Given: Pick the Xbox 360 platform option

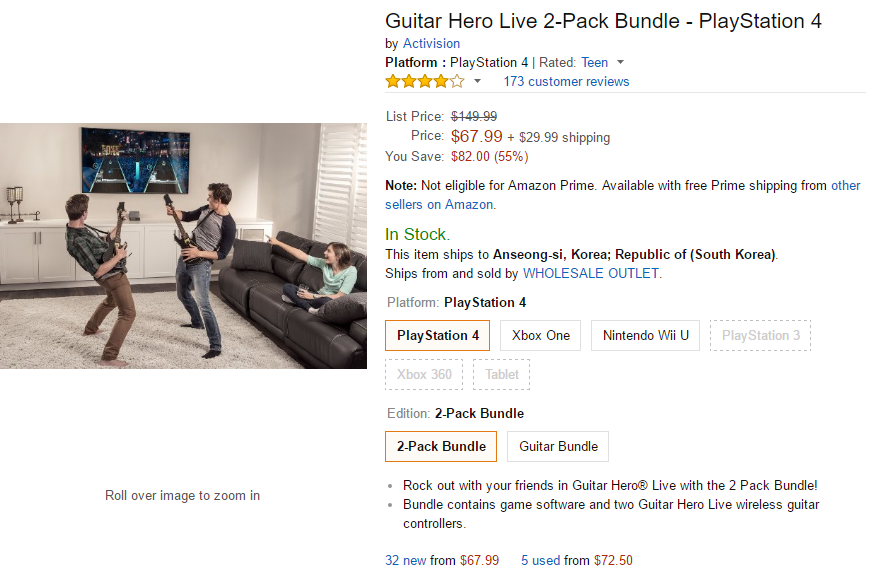Looking at the screenshot, I should pos(424,374).
